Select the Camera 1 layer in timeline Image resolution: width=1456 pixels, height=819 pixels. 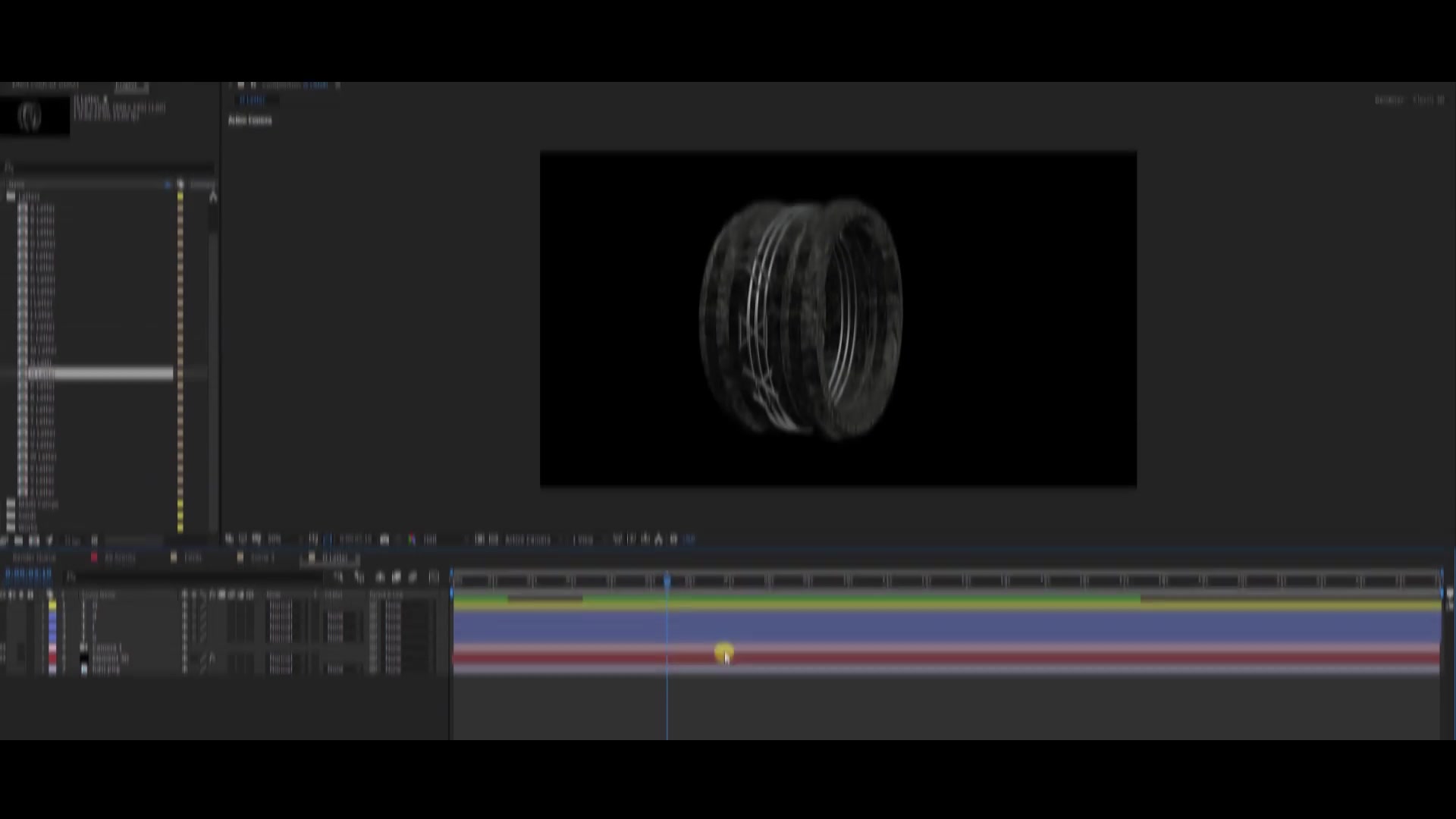[x=107, y=648]
